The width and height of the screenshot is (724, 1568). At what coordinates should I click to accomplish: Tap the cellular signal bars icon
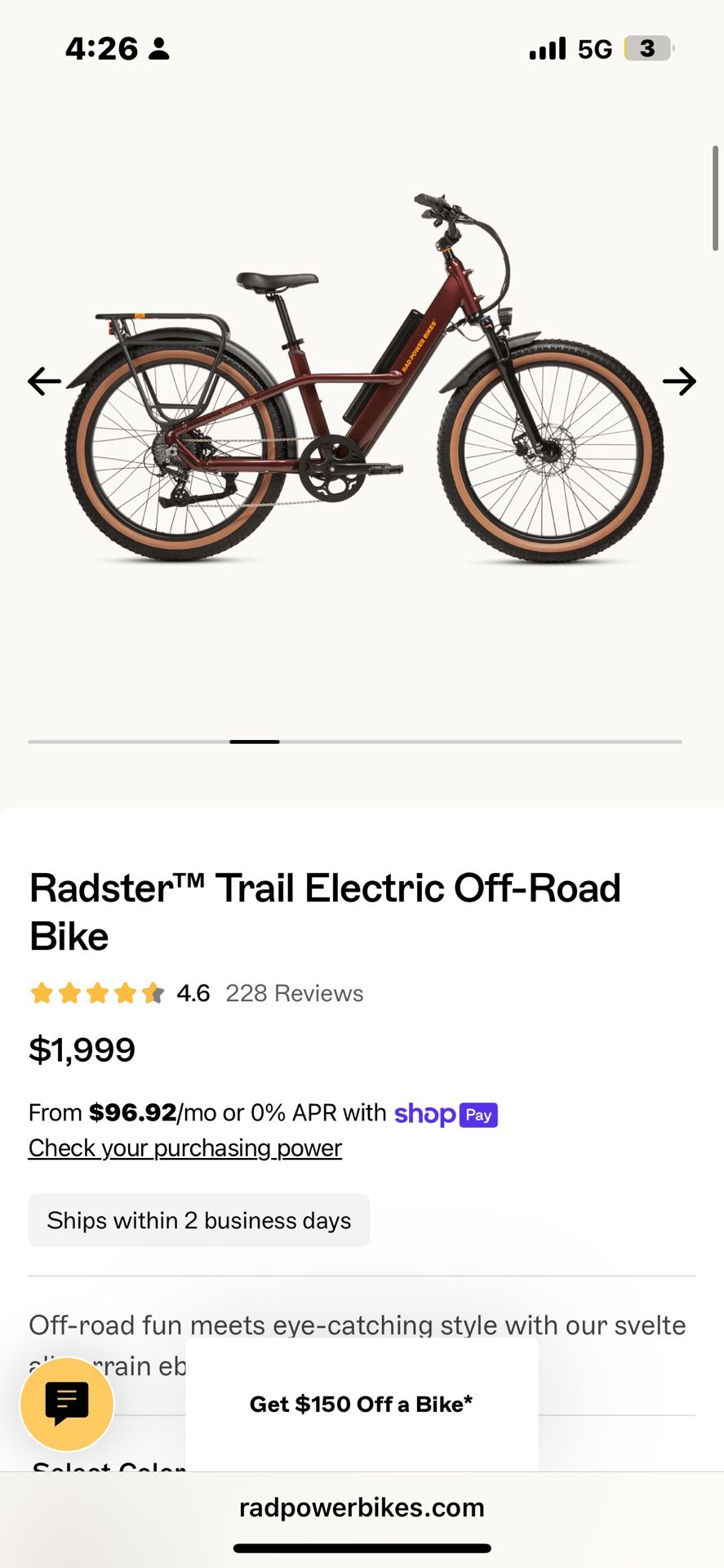pyautogui.click(x=547, y=49)
